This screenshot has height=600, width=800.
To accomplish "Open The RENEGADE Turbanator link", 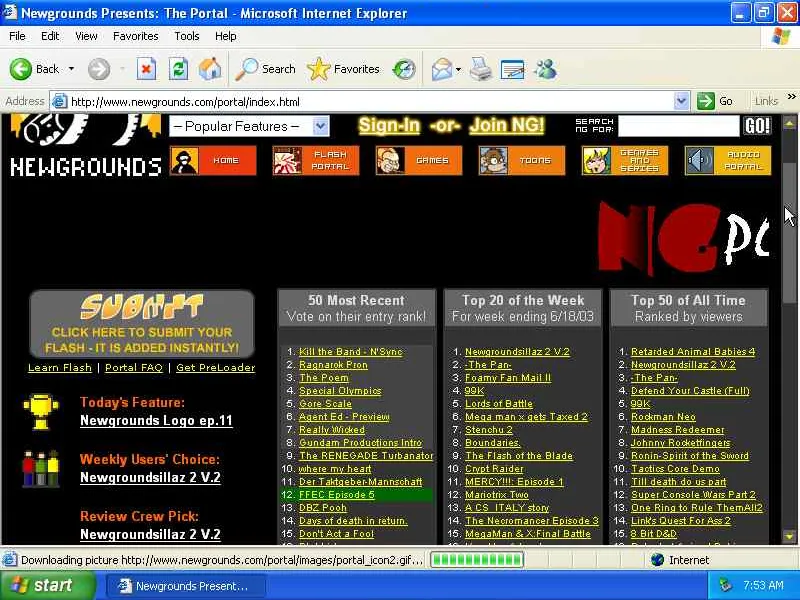I will [x=366, y=456].
